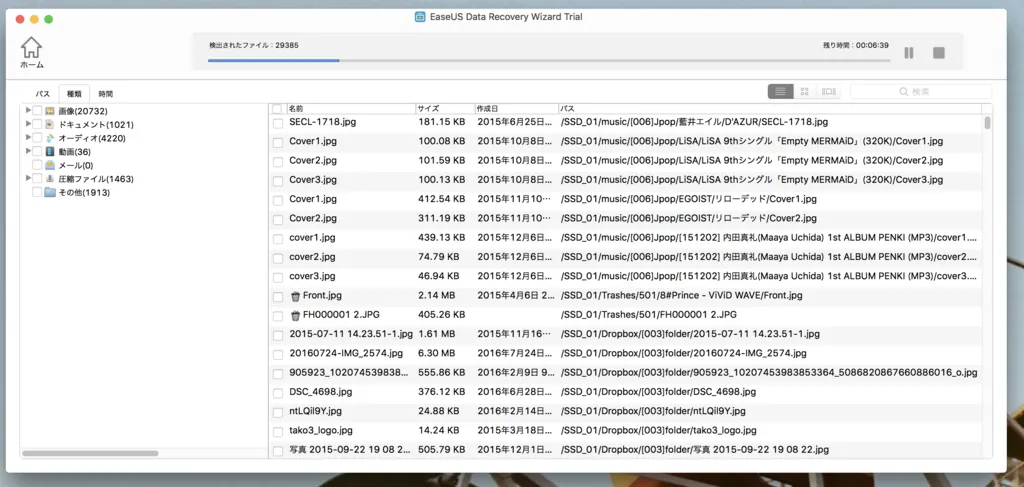1024x487 pixels.
Task: Expand the オーディオ(4220) tree node
Action: point(28,137)
